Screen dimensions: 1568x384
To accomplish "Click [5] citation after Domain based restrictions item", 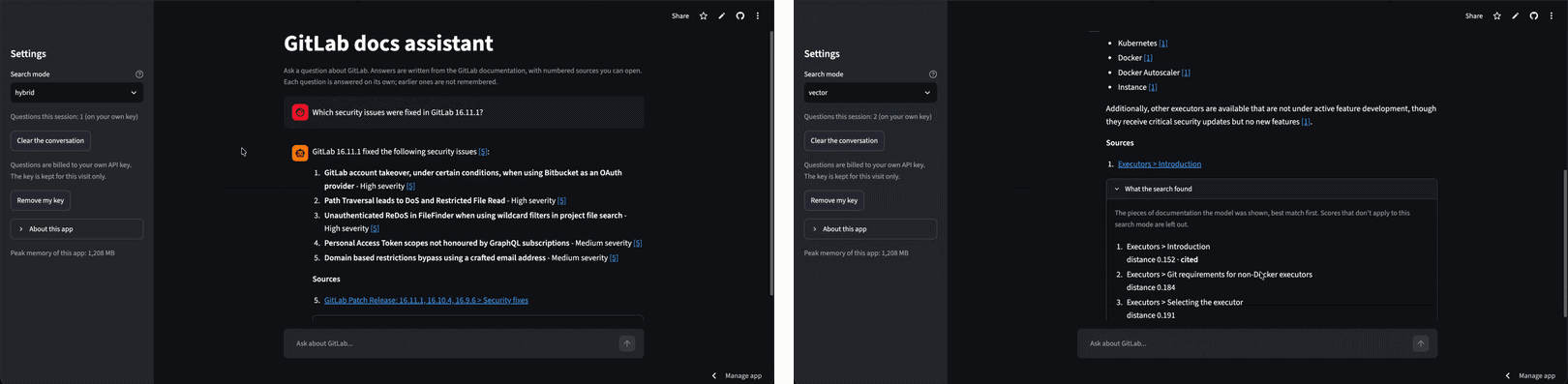I will [x=614, y=258].
